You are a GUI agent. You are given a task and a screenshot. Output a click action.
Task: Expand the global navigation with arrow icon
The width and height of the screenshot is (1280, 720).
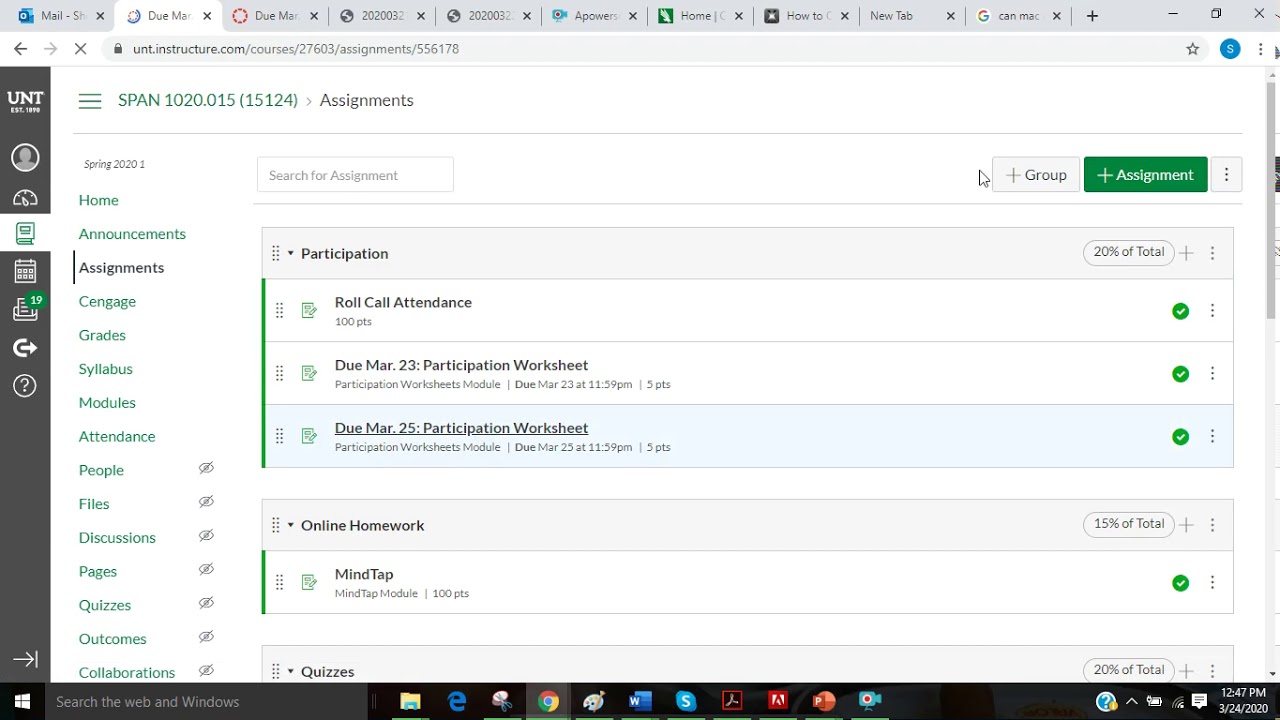point(25,659)
